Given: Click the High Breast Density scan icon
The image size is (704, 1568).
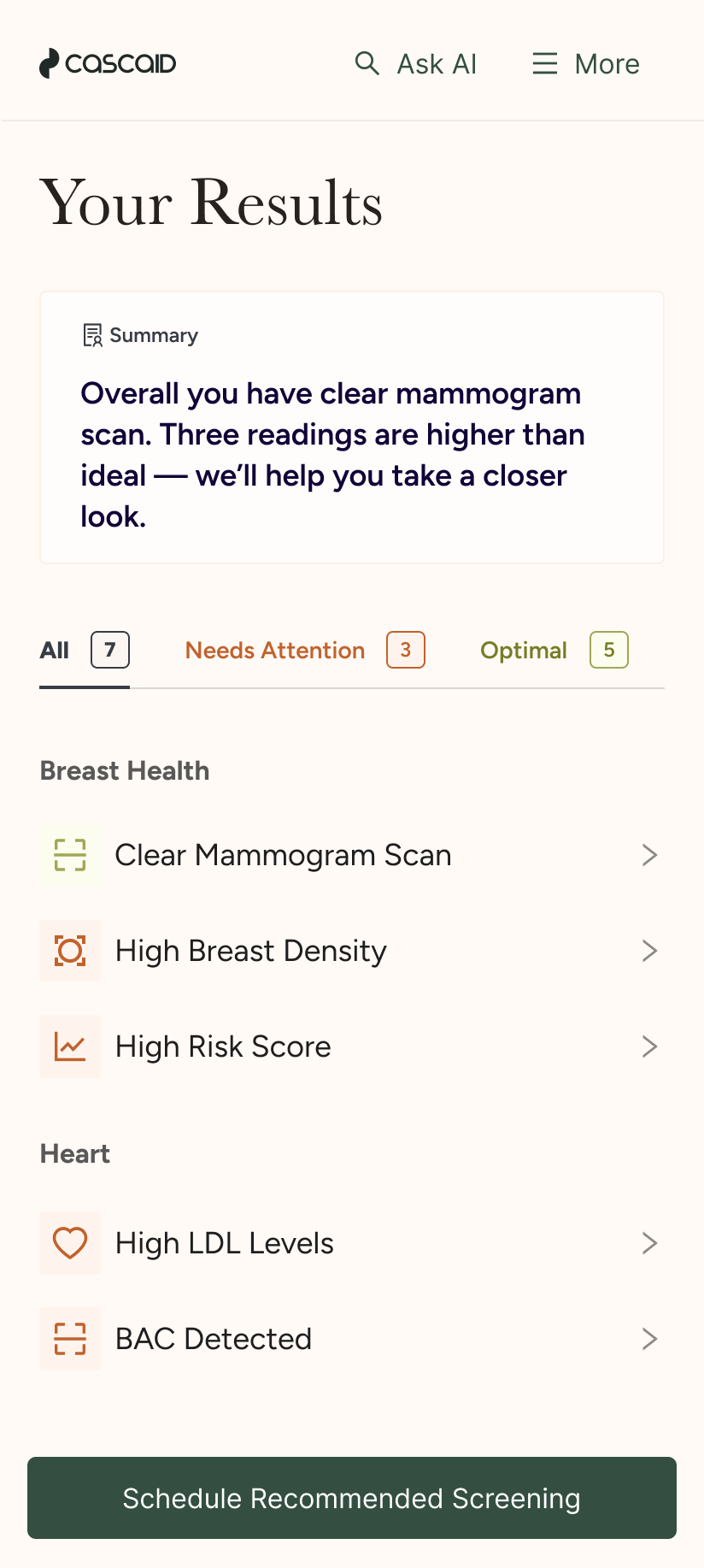Looking at the screenshot, I should (70, 950).
